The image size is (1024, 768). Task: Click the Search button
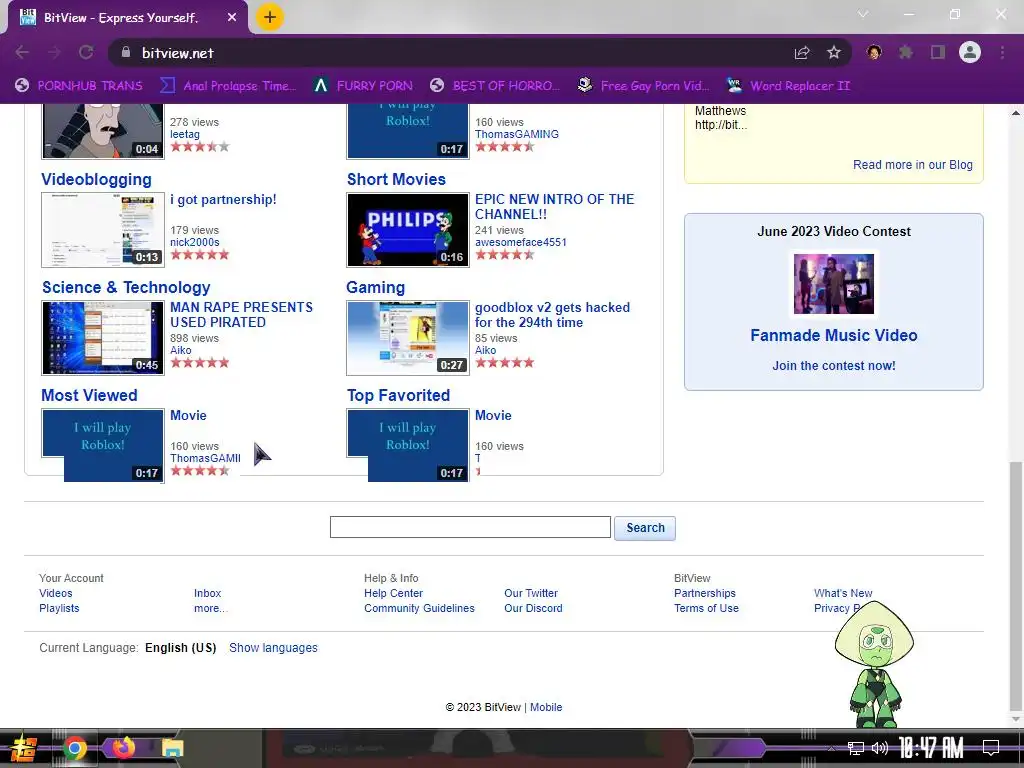click(645, 528)
